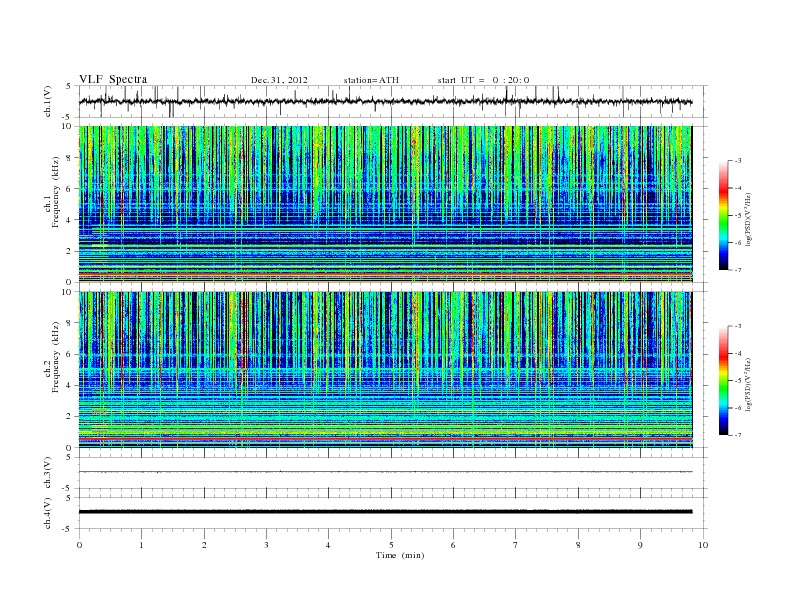Click the "VLF Spectra" plot title

pos(113,79)
